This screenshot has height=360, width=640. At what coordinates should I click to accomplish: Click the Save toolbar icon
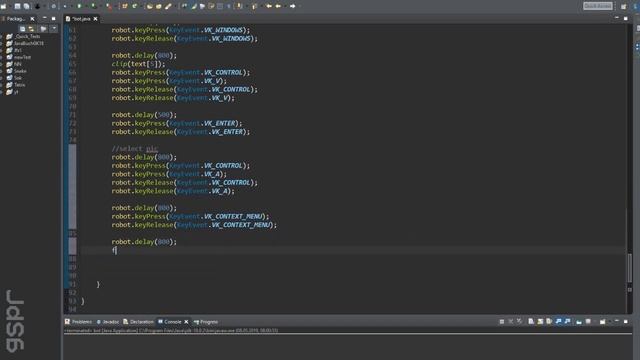(18, 6)
